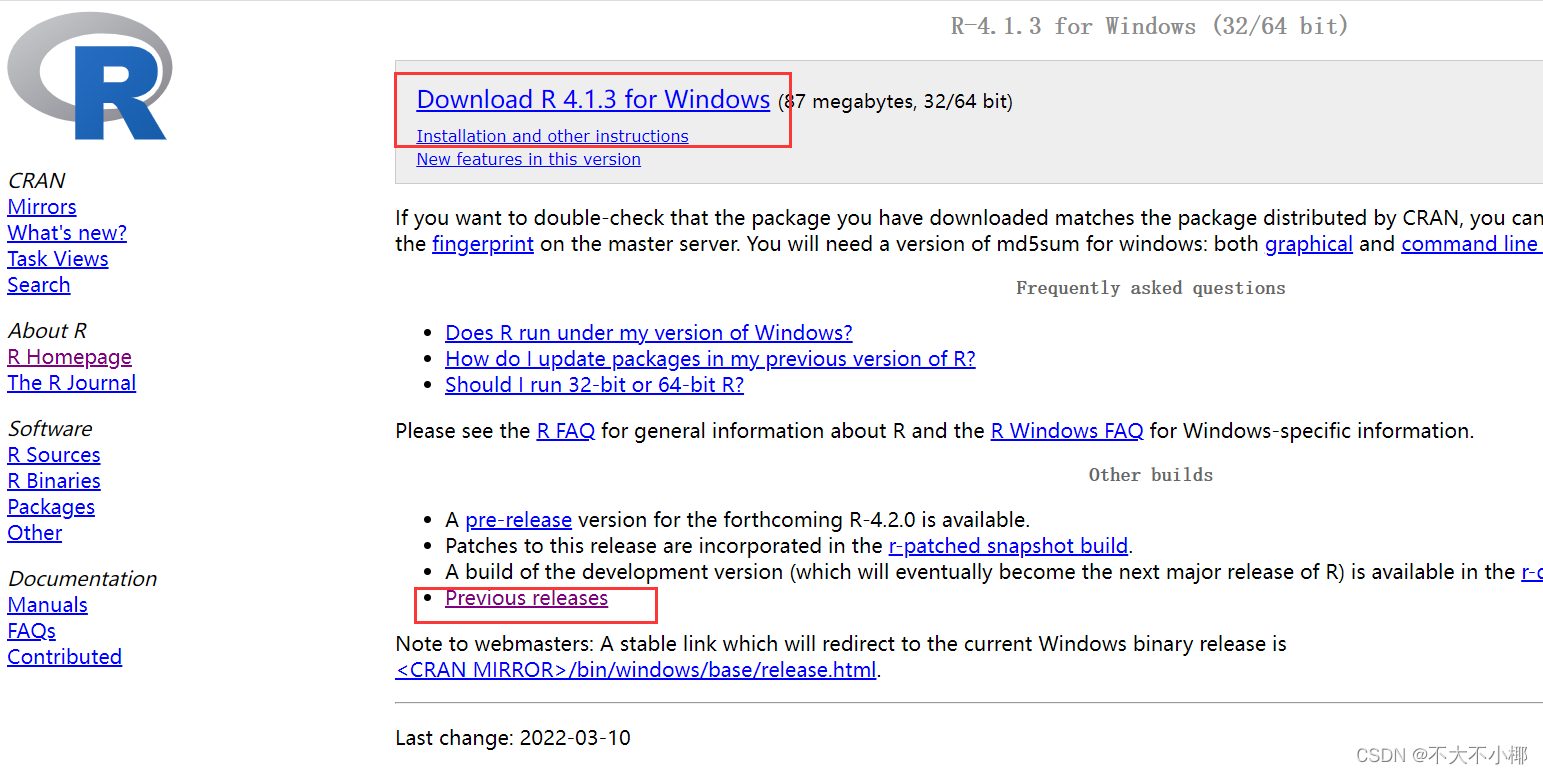This screenshot has width=1543, height=774.
Task: Open 'How do I update packages' FAQ link
Action: pyautogui.click(x=710, y=359)
